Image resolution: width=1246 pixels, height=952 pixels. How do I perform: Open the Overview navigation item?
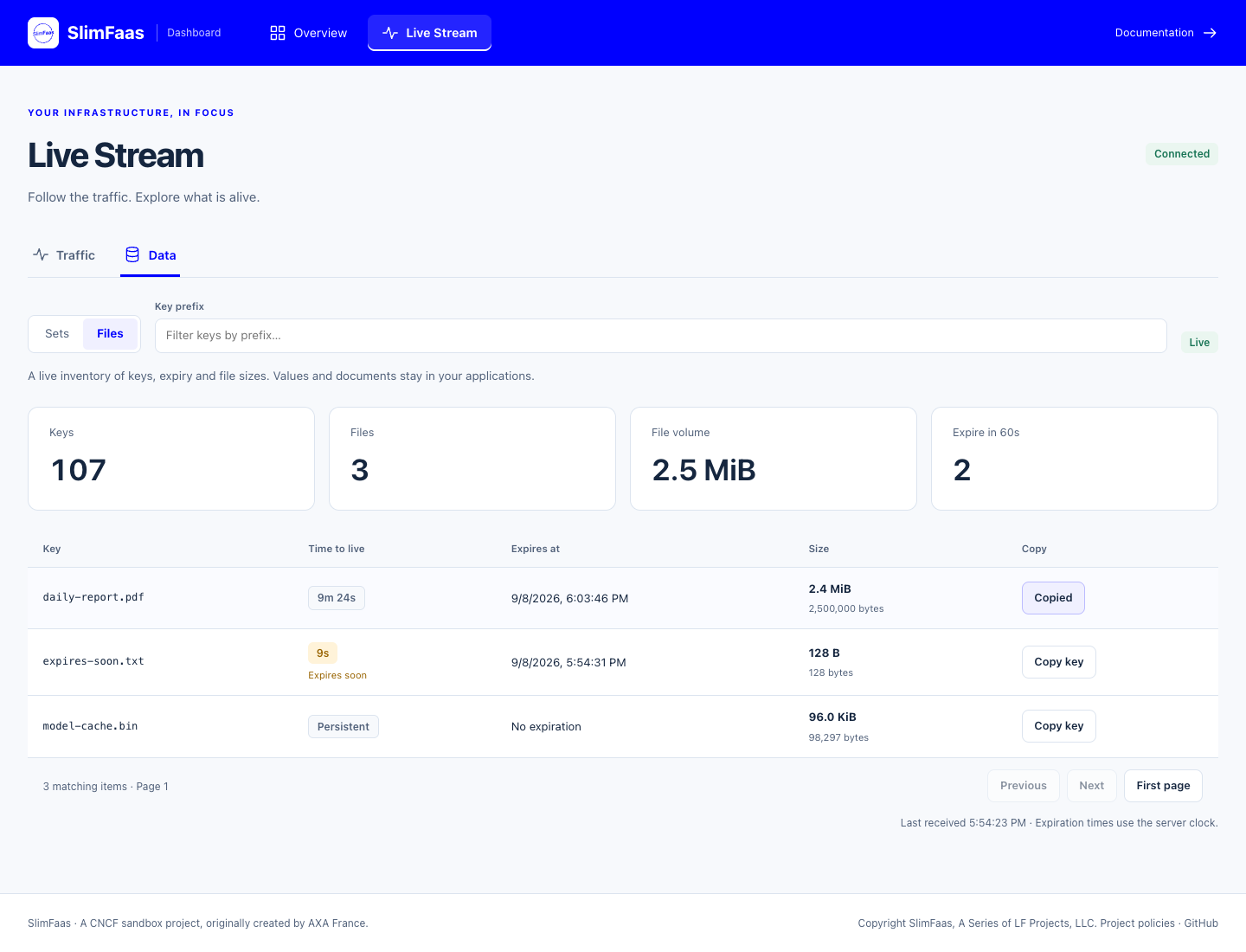[309, 33]
